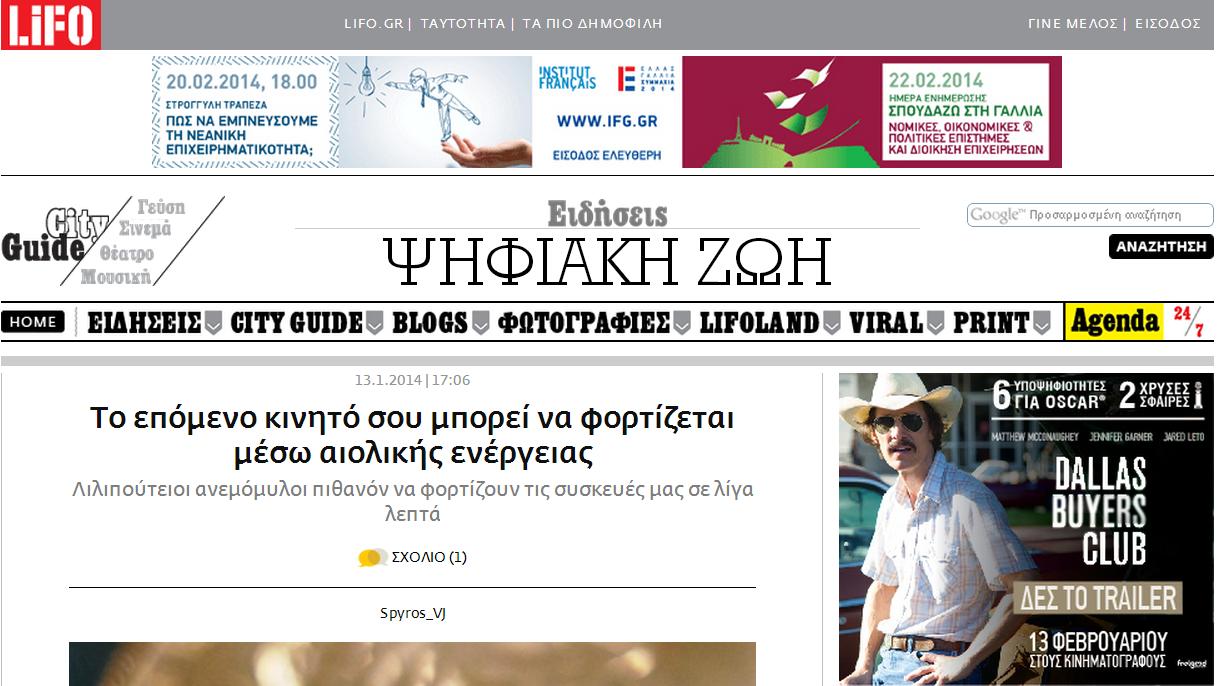Click the Dallas Buyers Club trailer ad
Viewport: 1219px width, 686px height.
click(1025, 528)
